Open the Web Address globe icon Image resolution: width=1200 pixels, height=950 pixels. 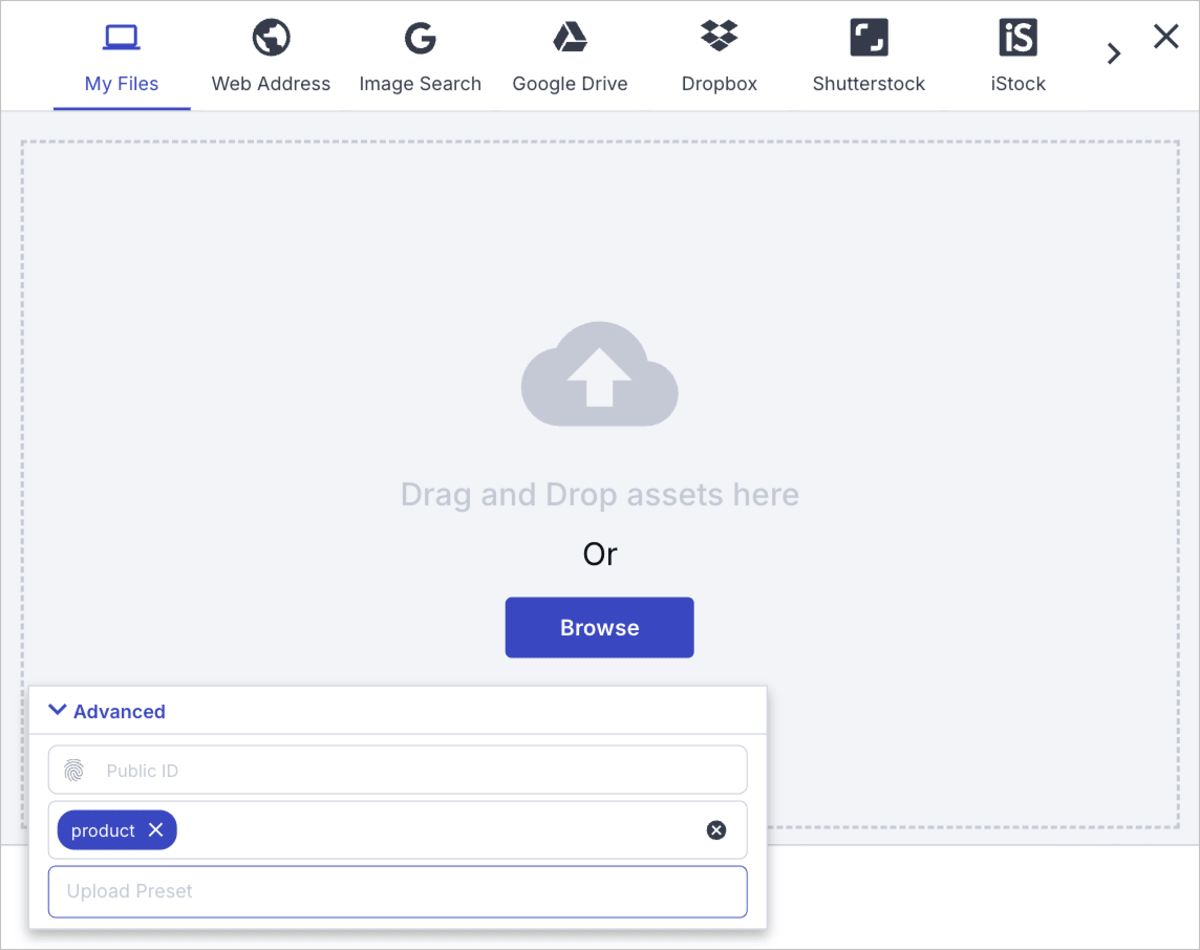pyautogui.click(x=271, y=38)
